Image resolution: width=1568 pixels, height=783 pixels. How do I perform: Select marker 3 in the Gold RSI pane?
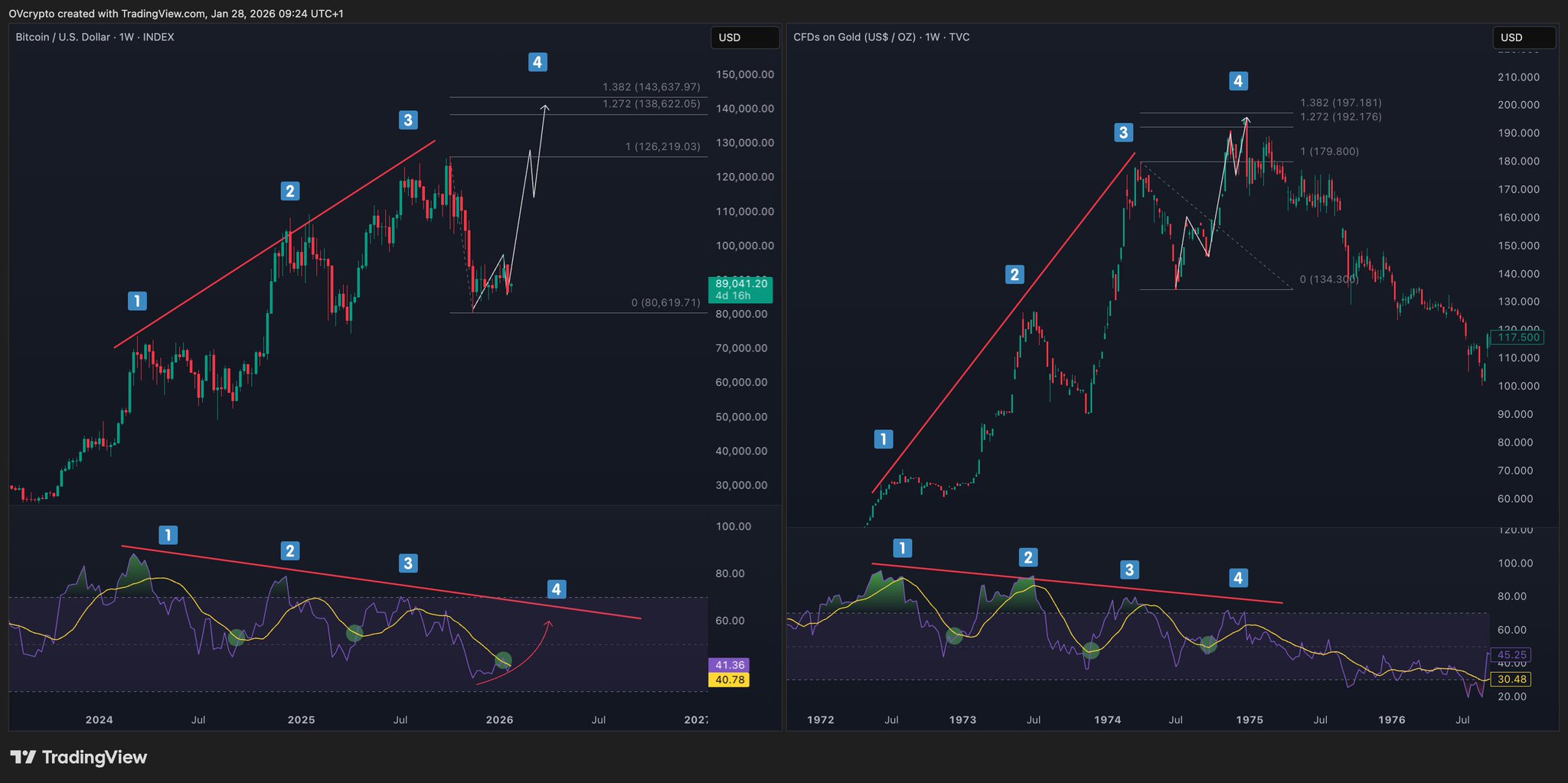tap(1129, 569)
